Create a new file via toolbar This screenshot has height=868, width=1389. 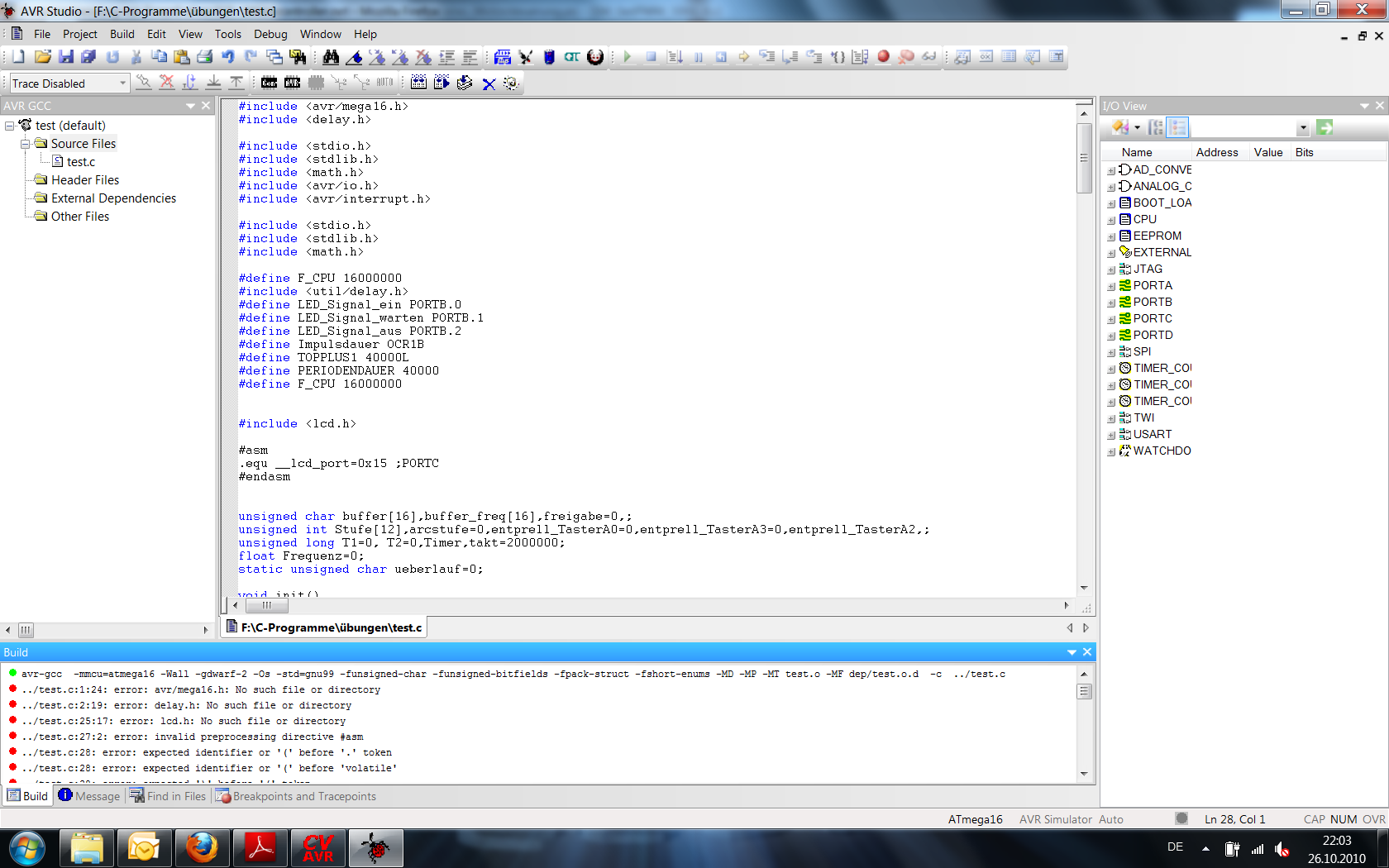pyautogui.click(x=18, y=57)
